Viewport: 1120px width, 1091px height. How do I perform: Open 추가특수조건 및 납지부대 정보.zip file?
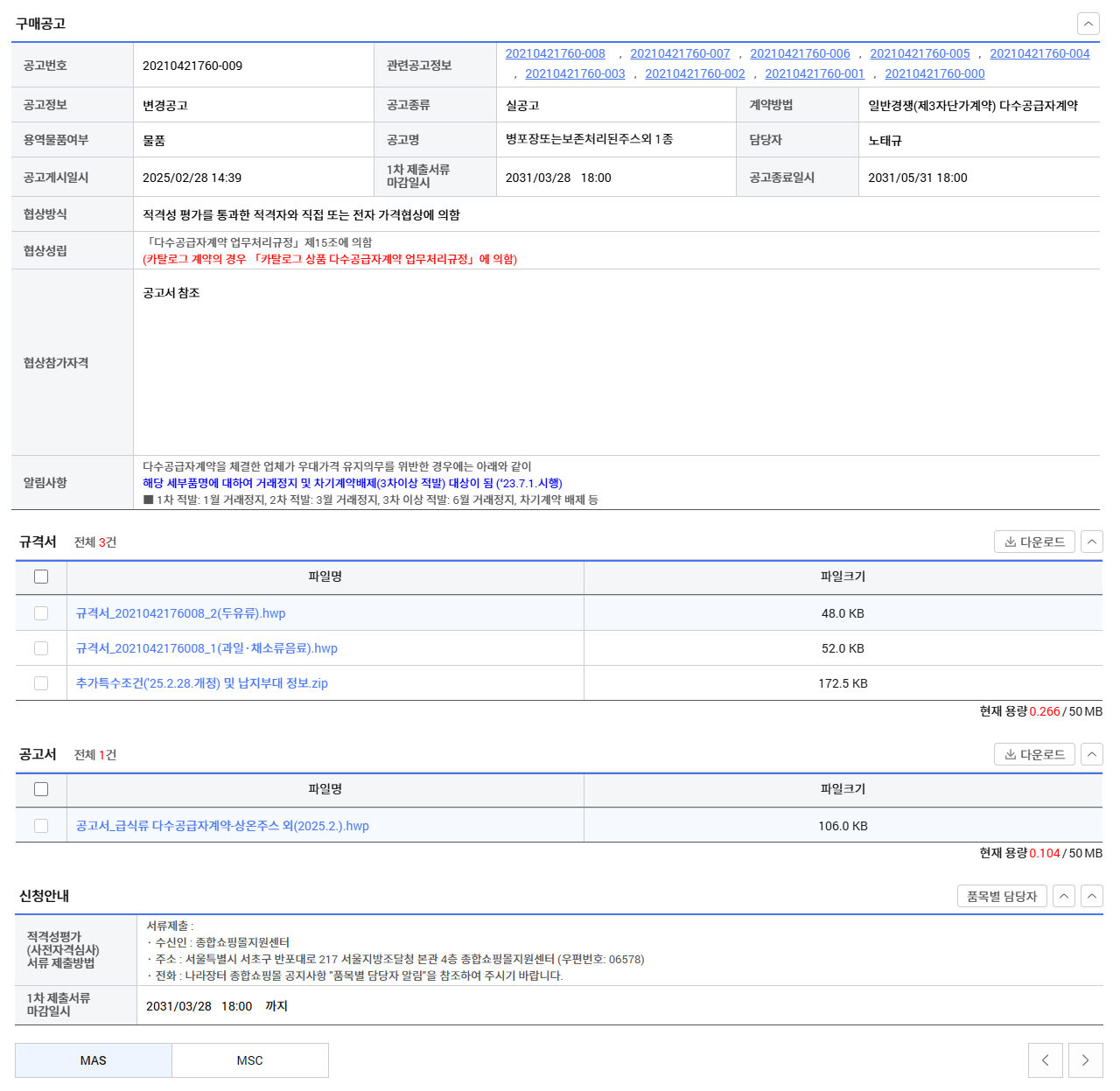tap(201, 683)
